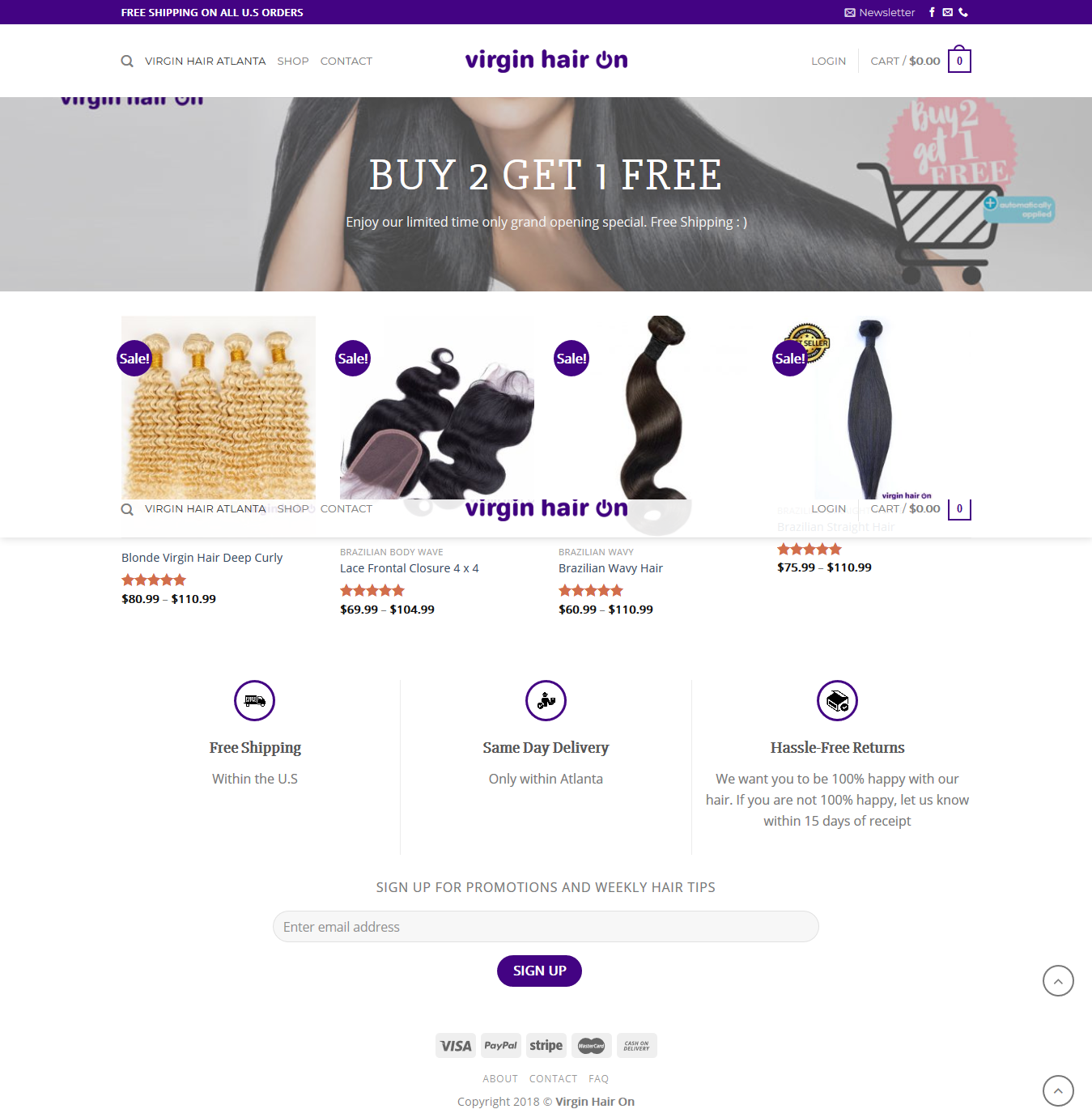Viewport: 1092px width, 1109px height.
Task: Focus the Enter email address field
Action: coord(546,927)
